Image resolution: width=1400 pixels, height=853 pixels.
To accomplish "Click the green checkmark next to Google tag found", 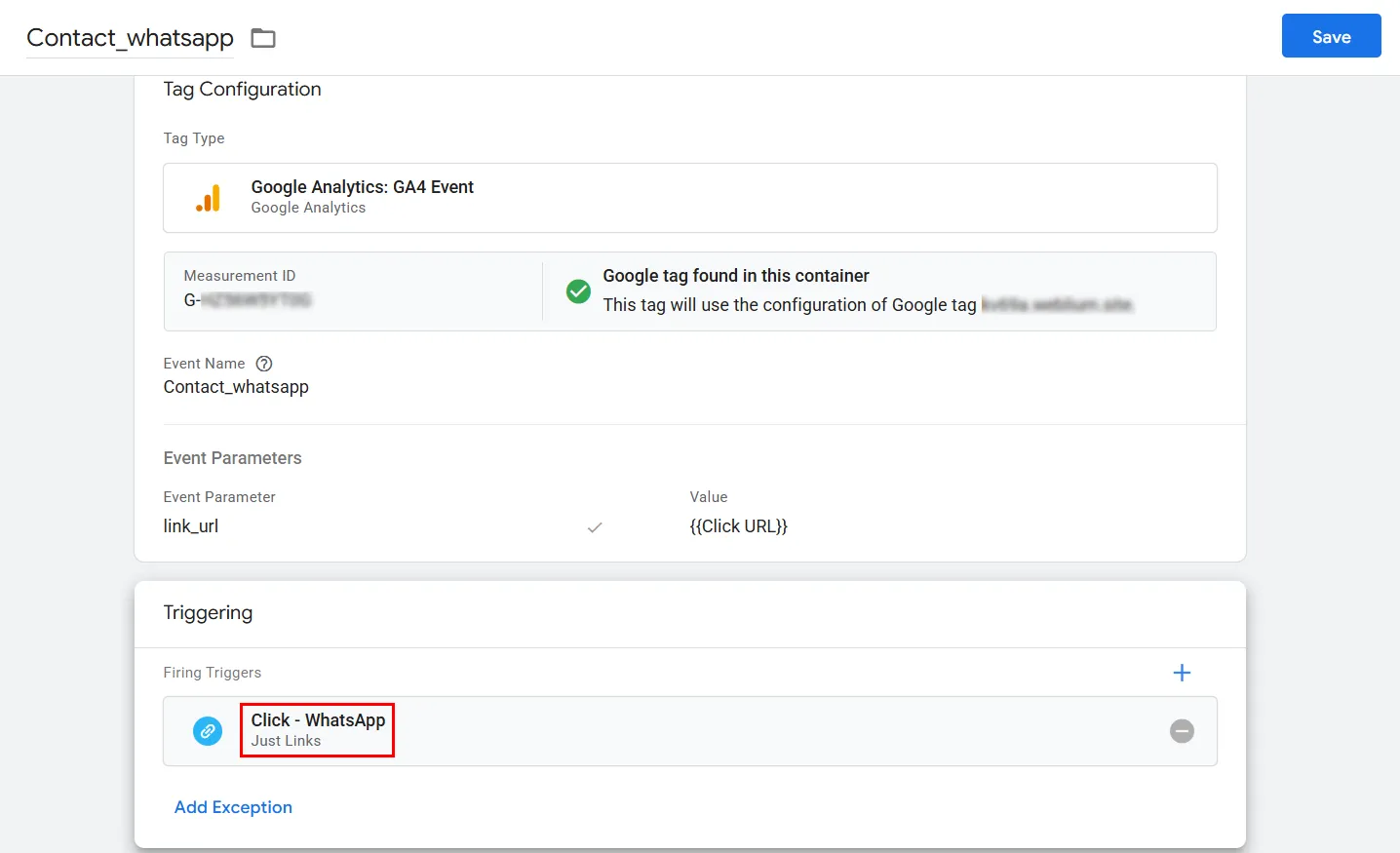I will [578, 291].
